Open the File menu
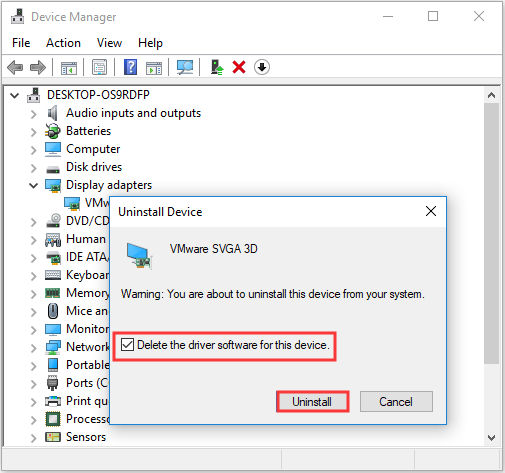Viewport: 505px width, 473px height. 21,43
